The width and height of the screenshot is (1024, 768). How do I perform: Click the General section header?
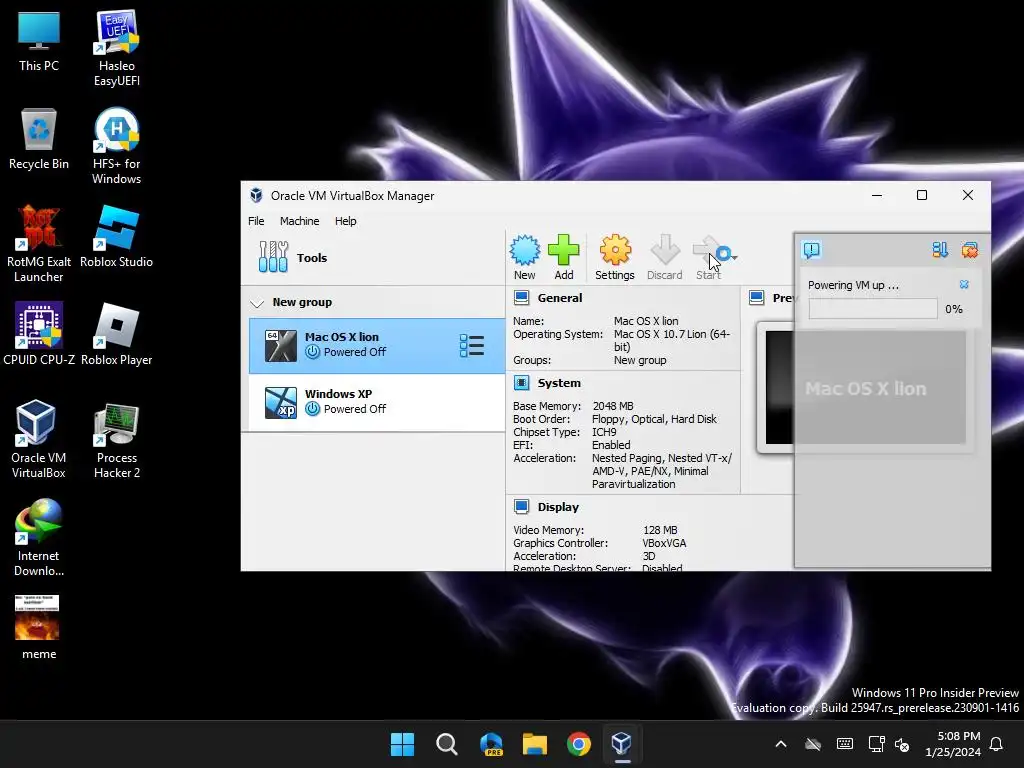point(560,298)
